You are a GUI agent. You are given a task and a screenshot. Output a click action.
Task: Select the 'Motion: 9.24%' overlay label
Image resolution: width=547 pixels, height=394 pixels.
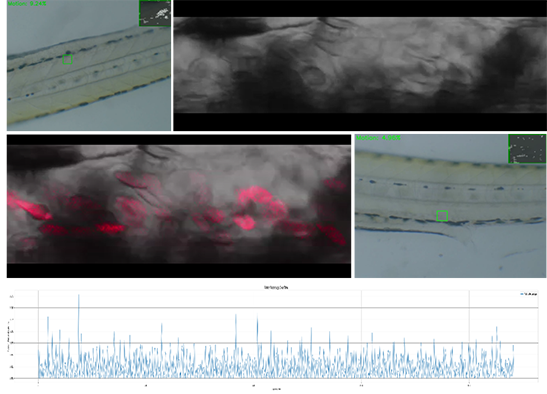[27, 3]
